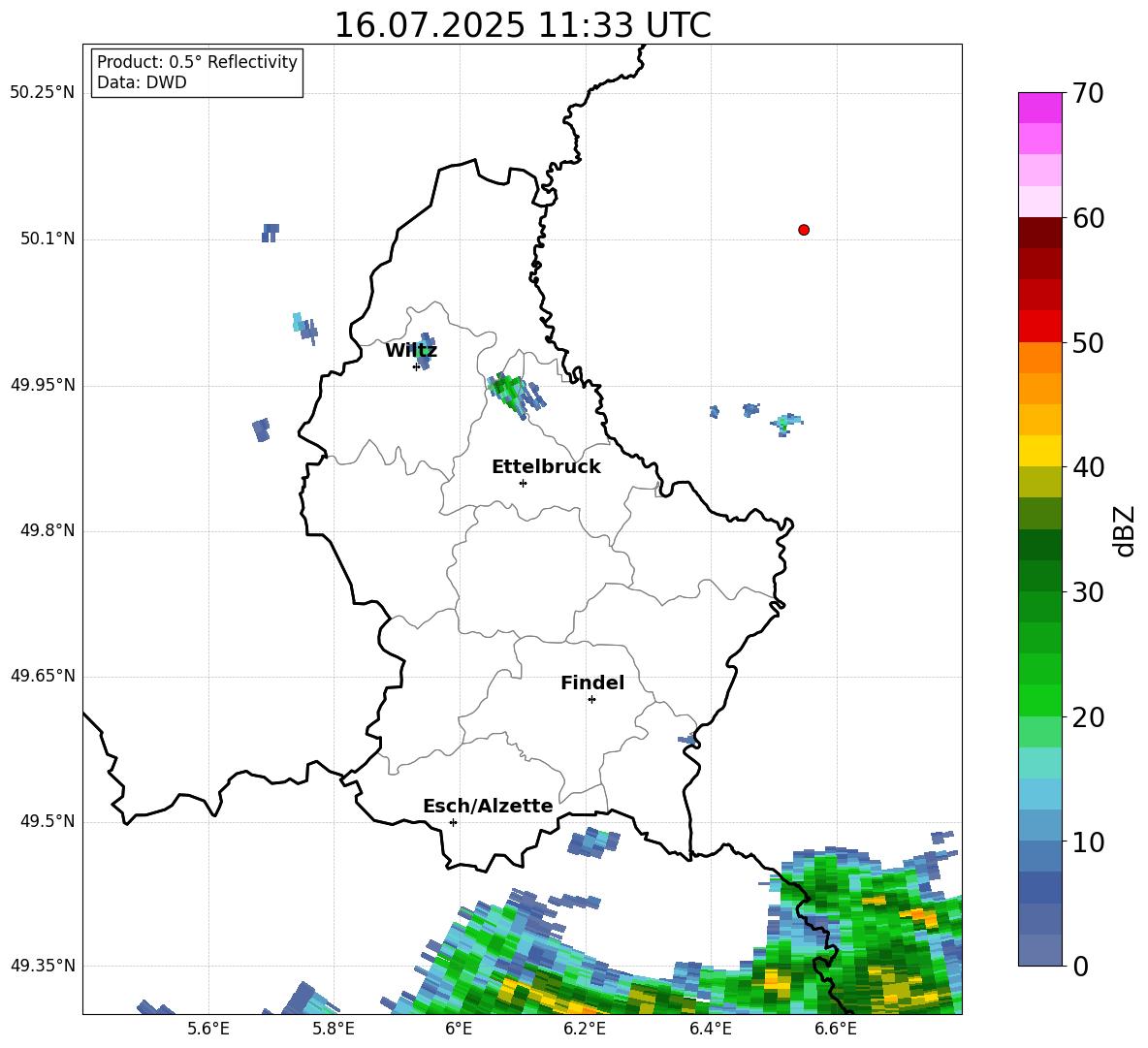Click the Product: 0.5° Reflectivity label

coord(197,61)
